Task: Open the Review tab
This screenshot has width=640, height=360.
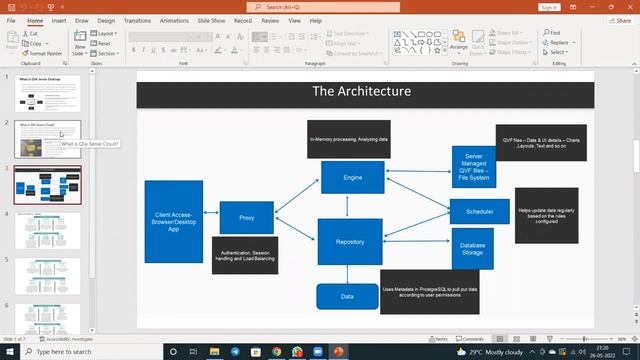Action: click(x=270, y=20)
